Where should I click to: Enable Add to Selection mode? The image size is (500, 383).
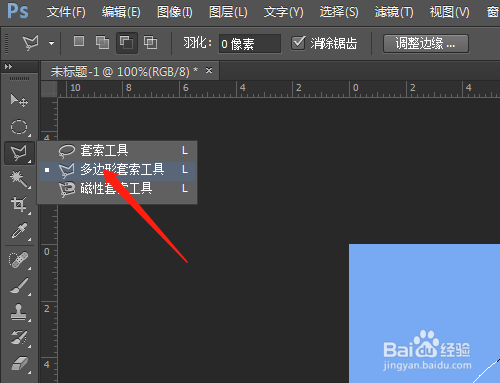tap(102, 43)
